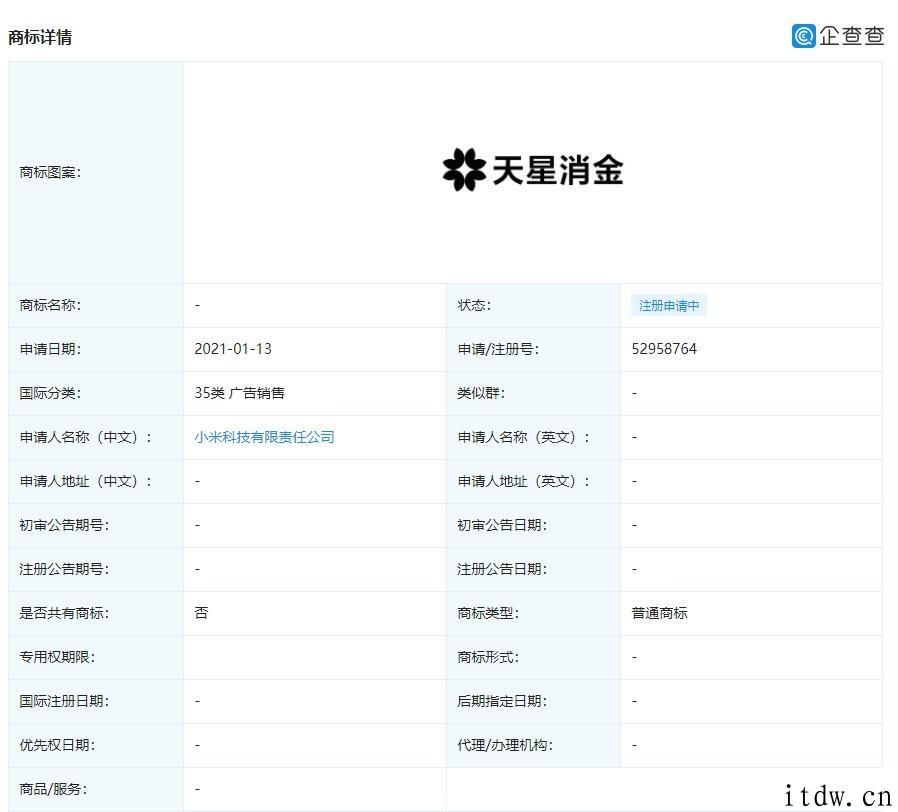Click the 商标形式 label

488,657
